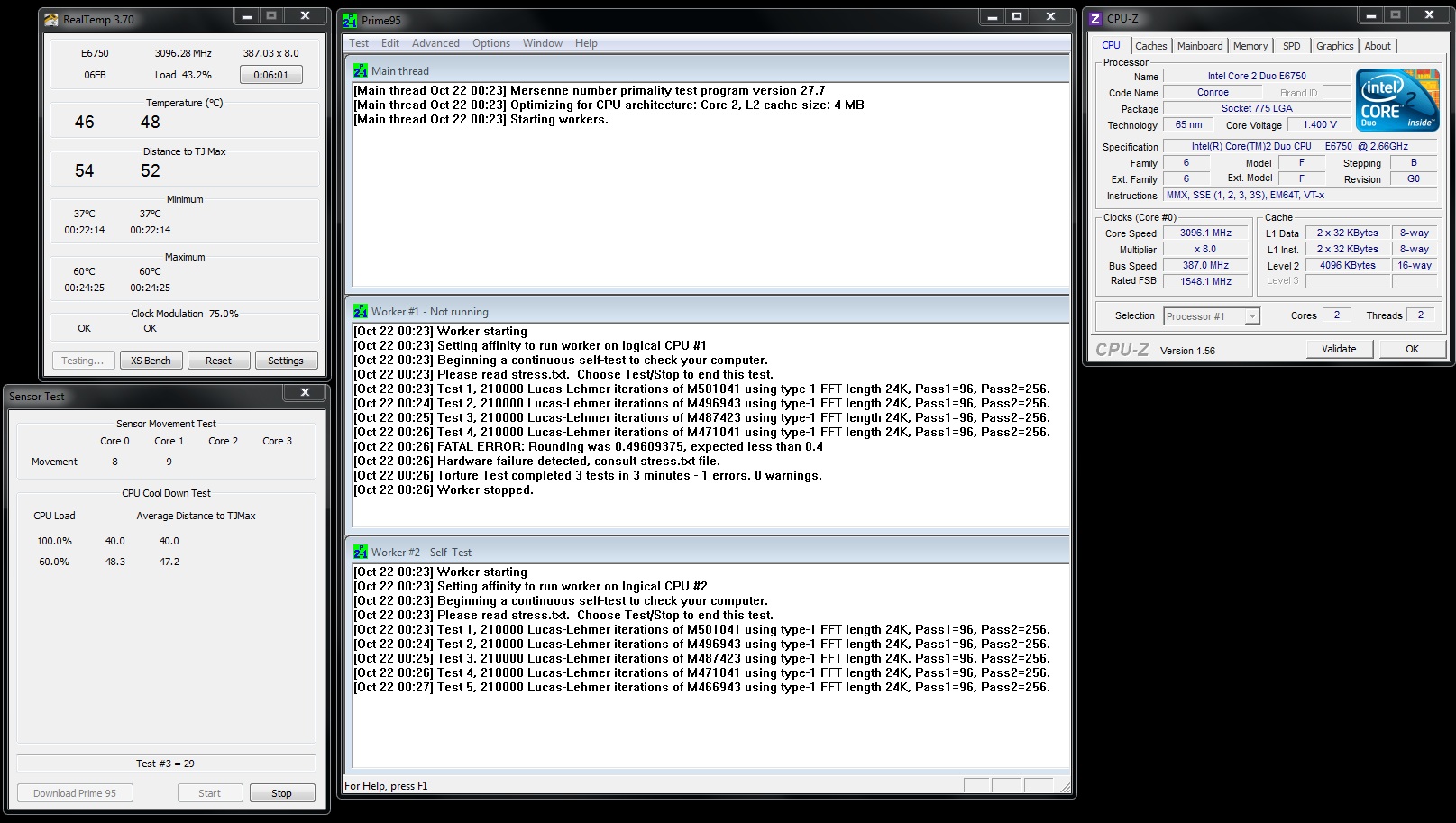Open the Help menu in Prime95
The height and width of the screenshot is (823, 1456).
[586, 43]
